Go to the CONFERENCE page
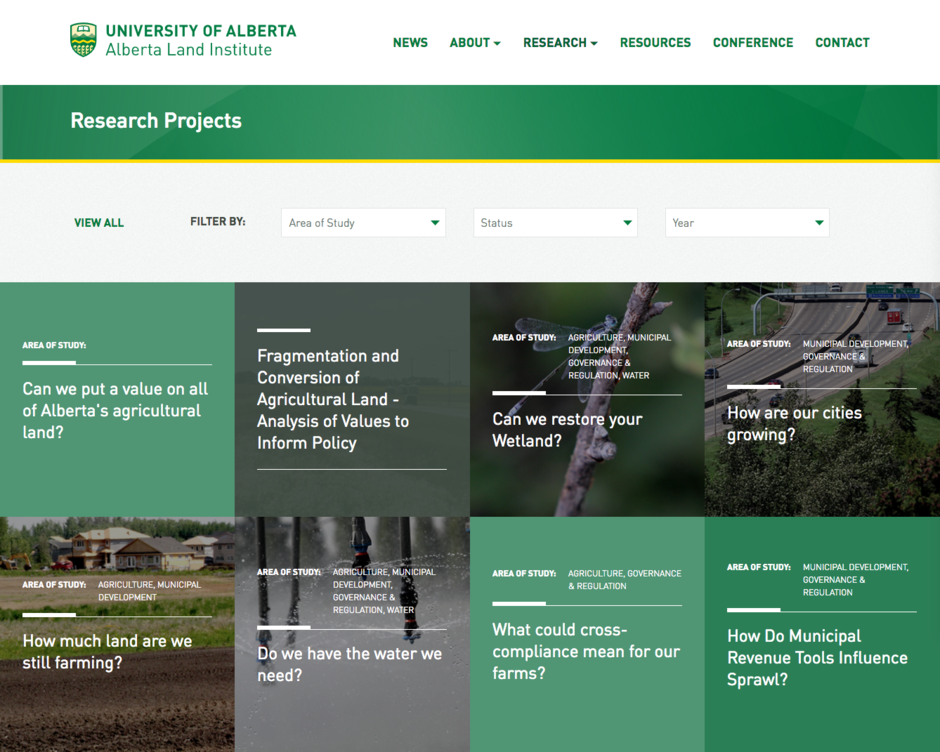Screen dimensions: 940x752 pos(753,43)
